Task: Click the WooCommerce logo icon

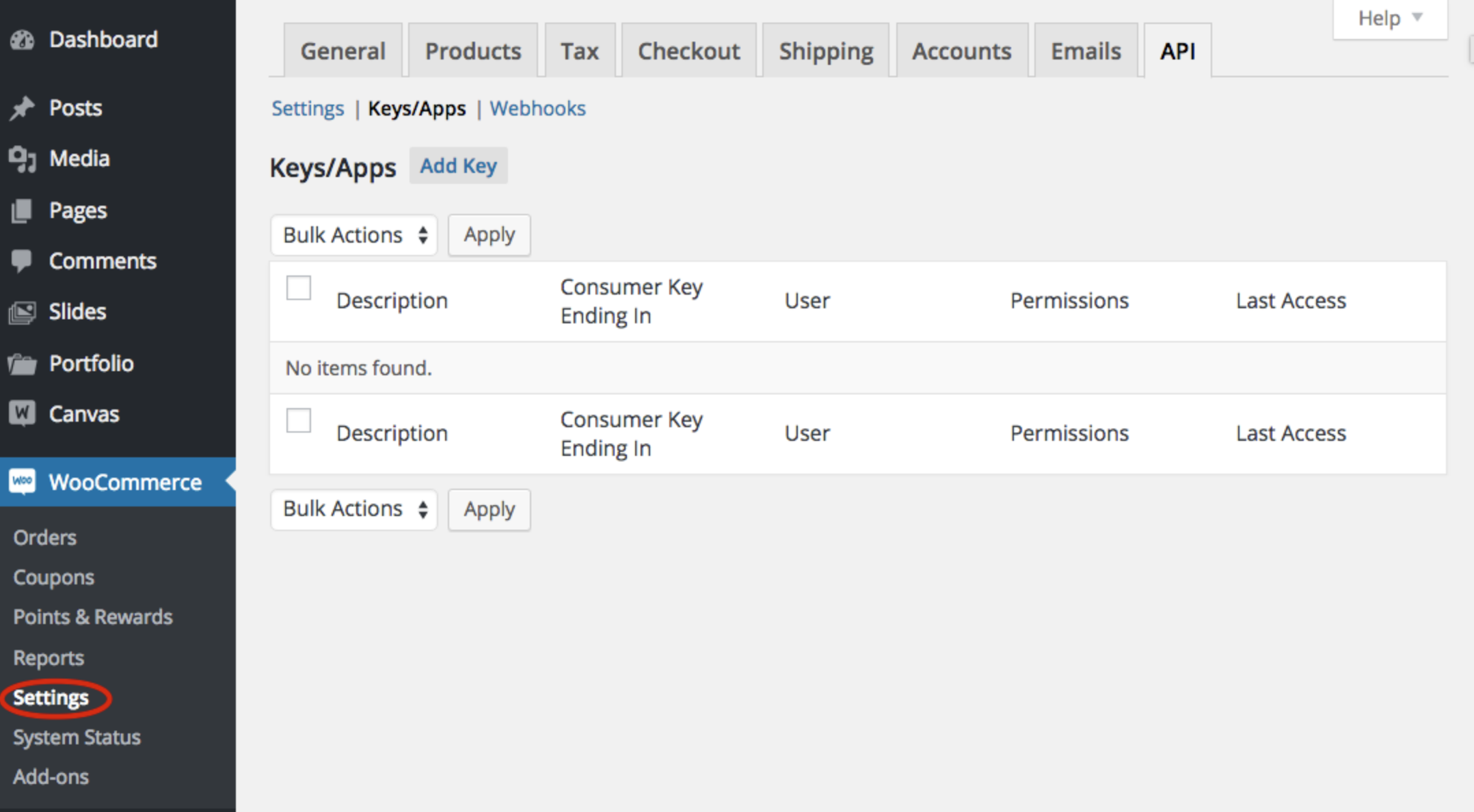Action: [22, 482]
